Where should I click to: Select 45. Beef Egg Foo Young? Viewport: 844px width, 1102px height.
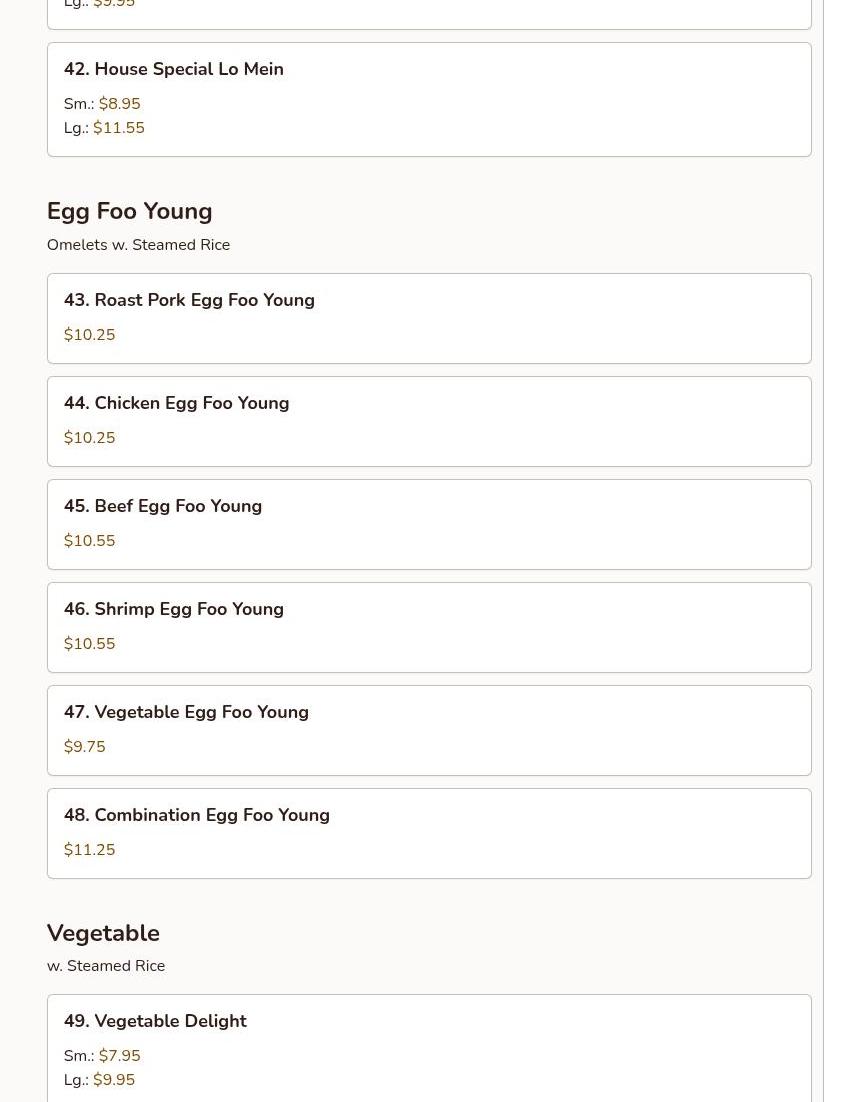(163, 506)
